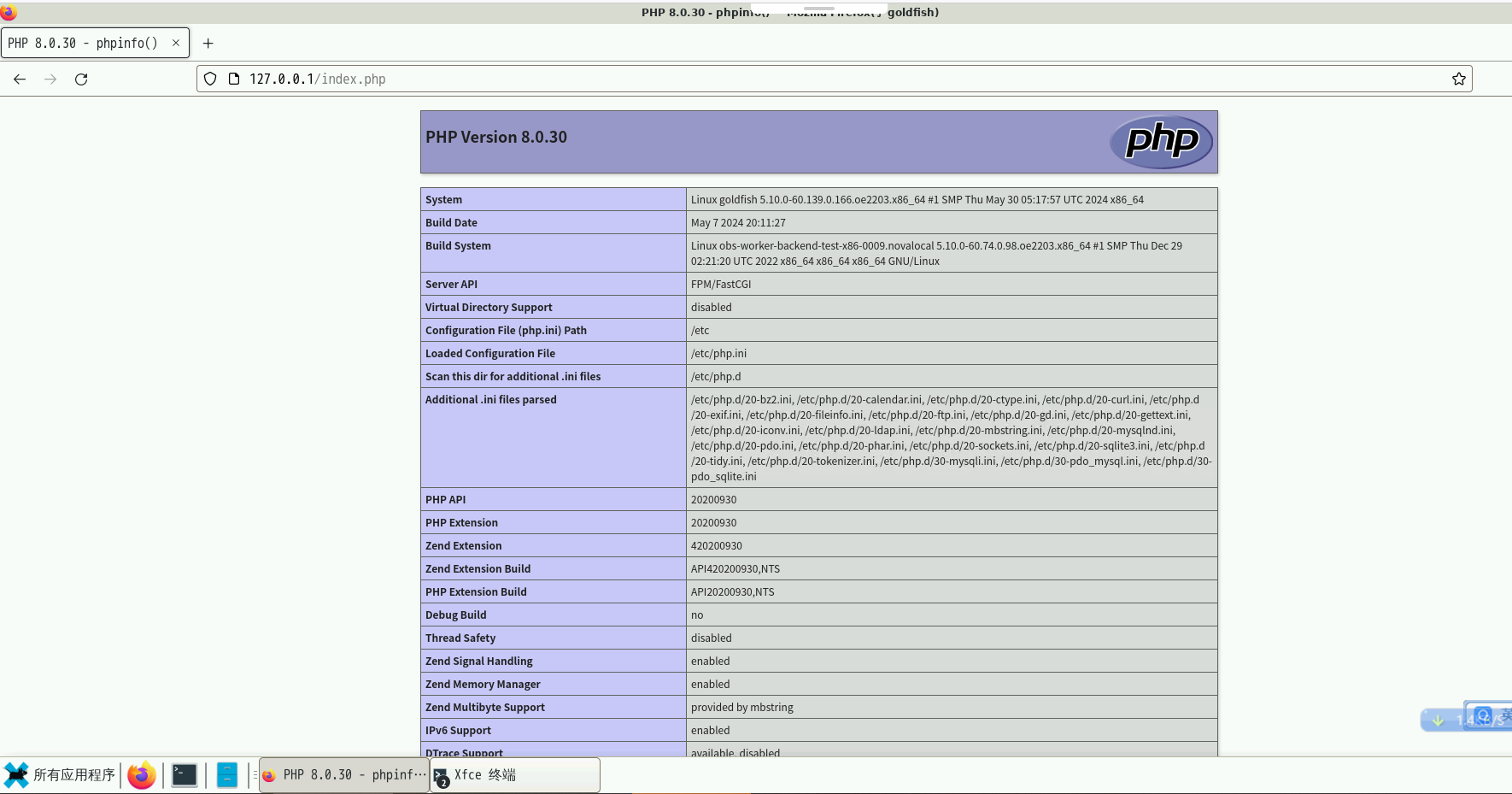Click the Loaded Configuration File label
This screenshot has height=794, width=1512.
tap(490, 354)
